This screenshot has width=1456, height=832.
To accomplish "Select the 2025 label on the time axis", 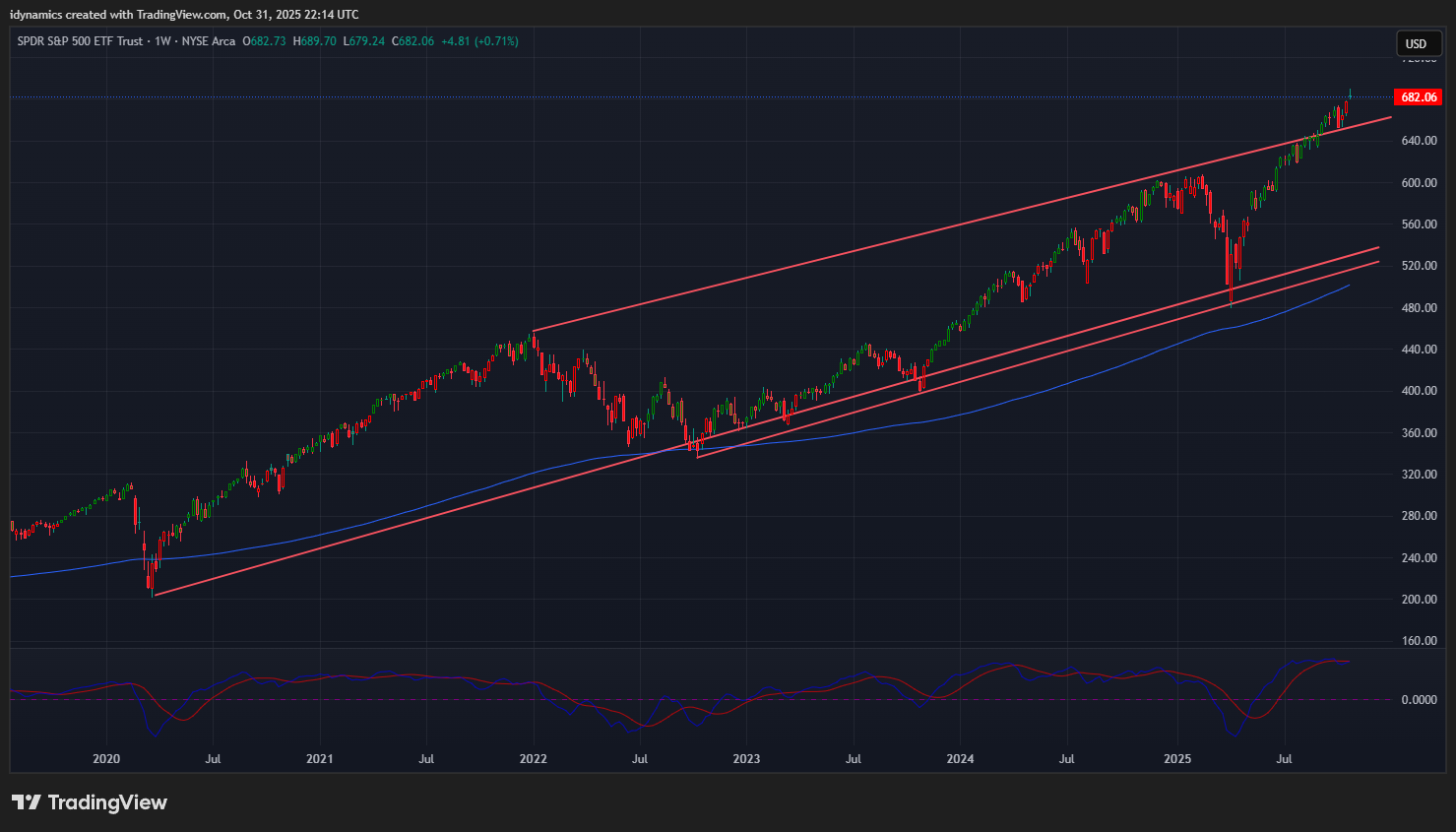I will 1177,759.
